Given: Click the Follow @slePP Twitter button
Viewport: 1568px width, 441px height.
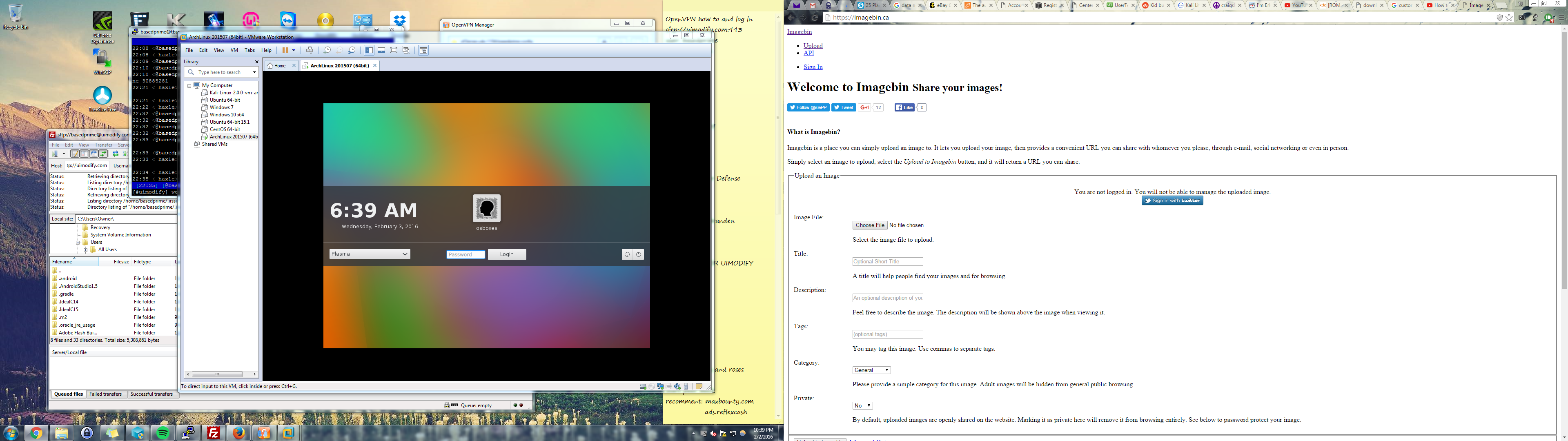Looking at the screenshot, I should pyautogui.click(x=808, y=108).
